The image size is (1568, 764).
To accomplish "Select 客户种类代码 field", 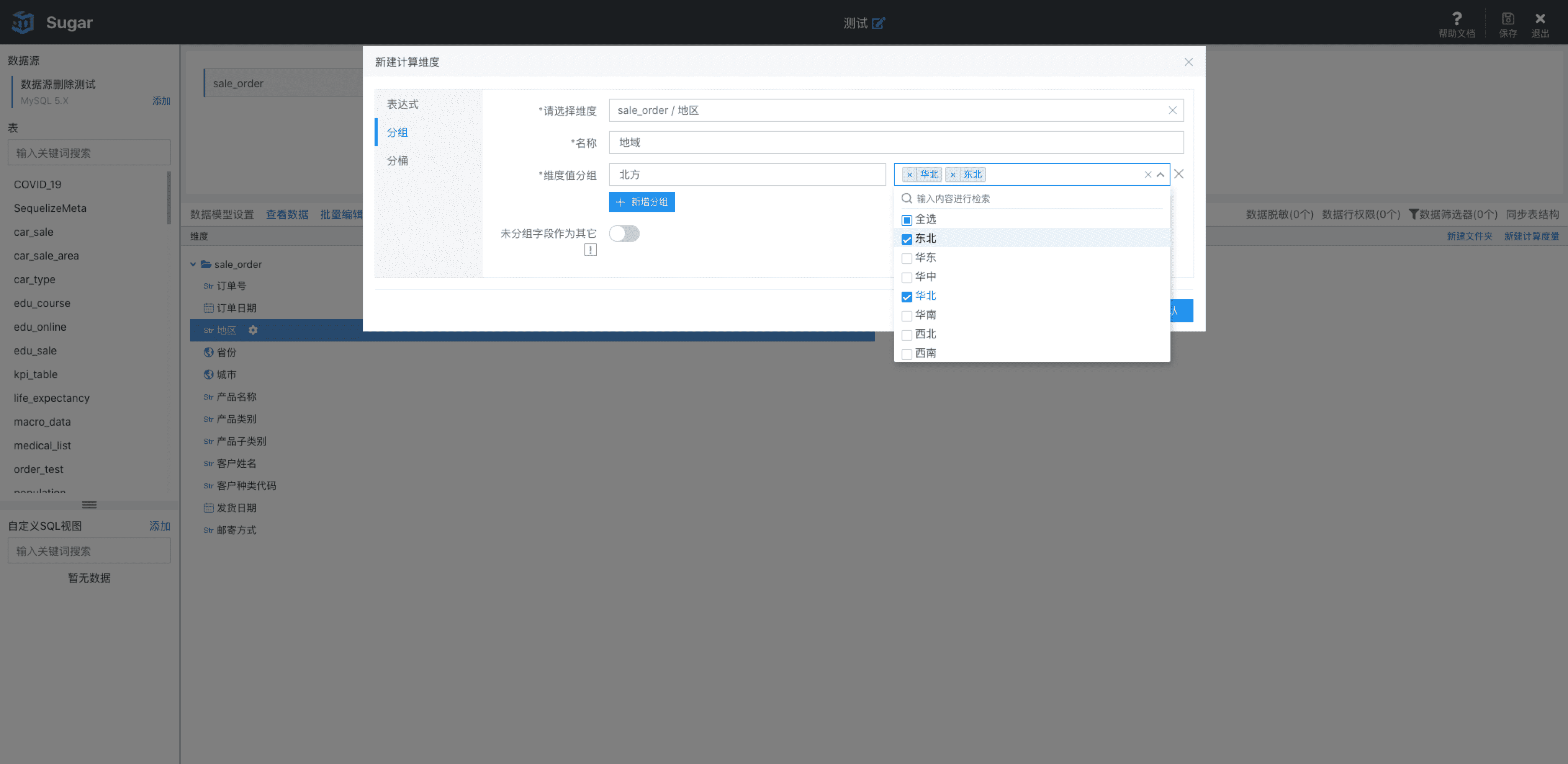I will tap(246, 485).
